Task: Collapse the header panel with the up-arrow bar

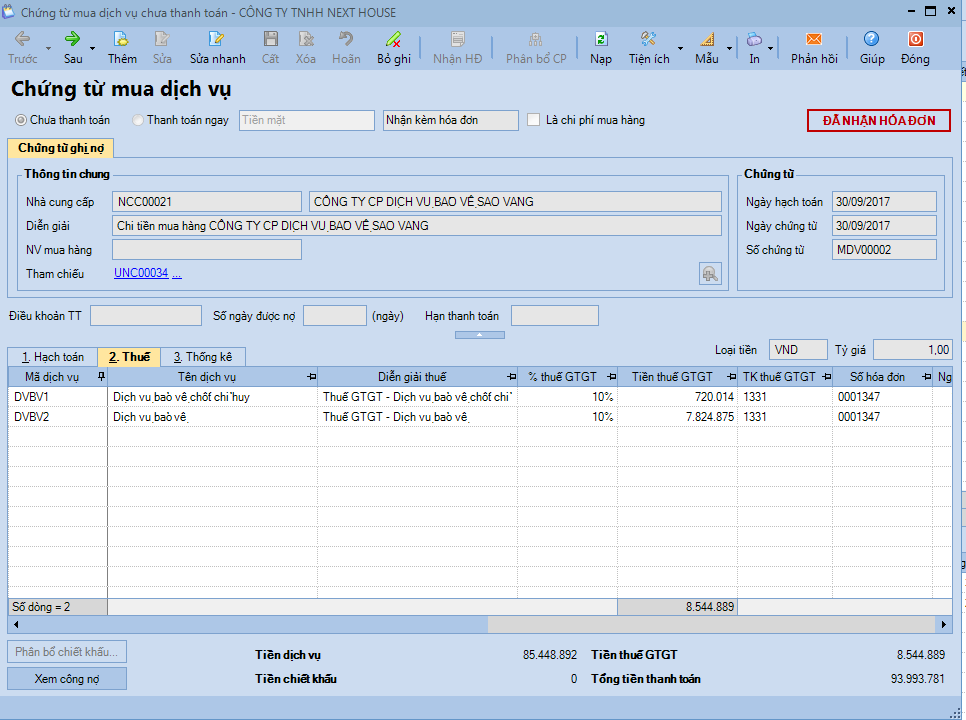Action: pyautogui.click(x=480, y=335)
